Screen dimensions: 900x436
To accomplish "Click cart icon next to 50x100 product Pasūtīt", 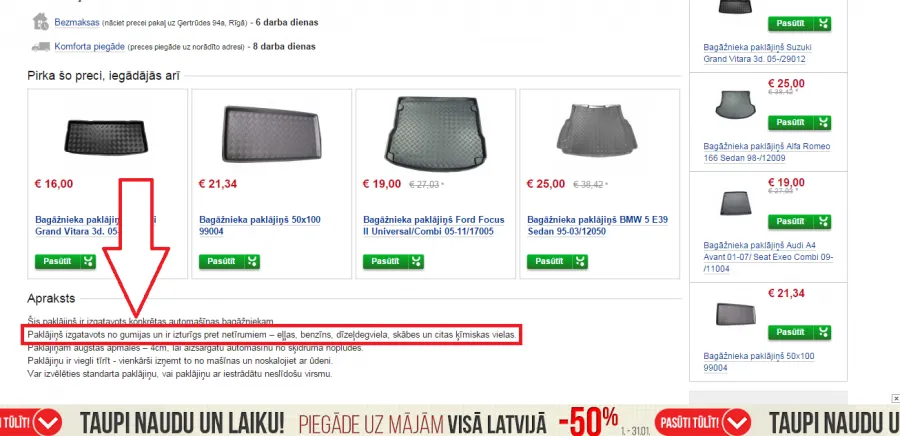I will pos(253,262).
